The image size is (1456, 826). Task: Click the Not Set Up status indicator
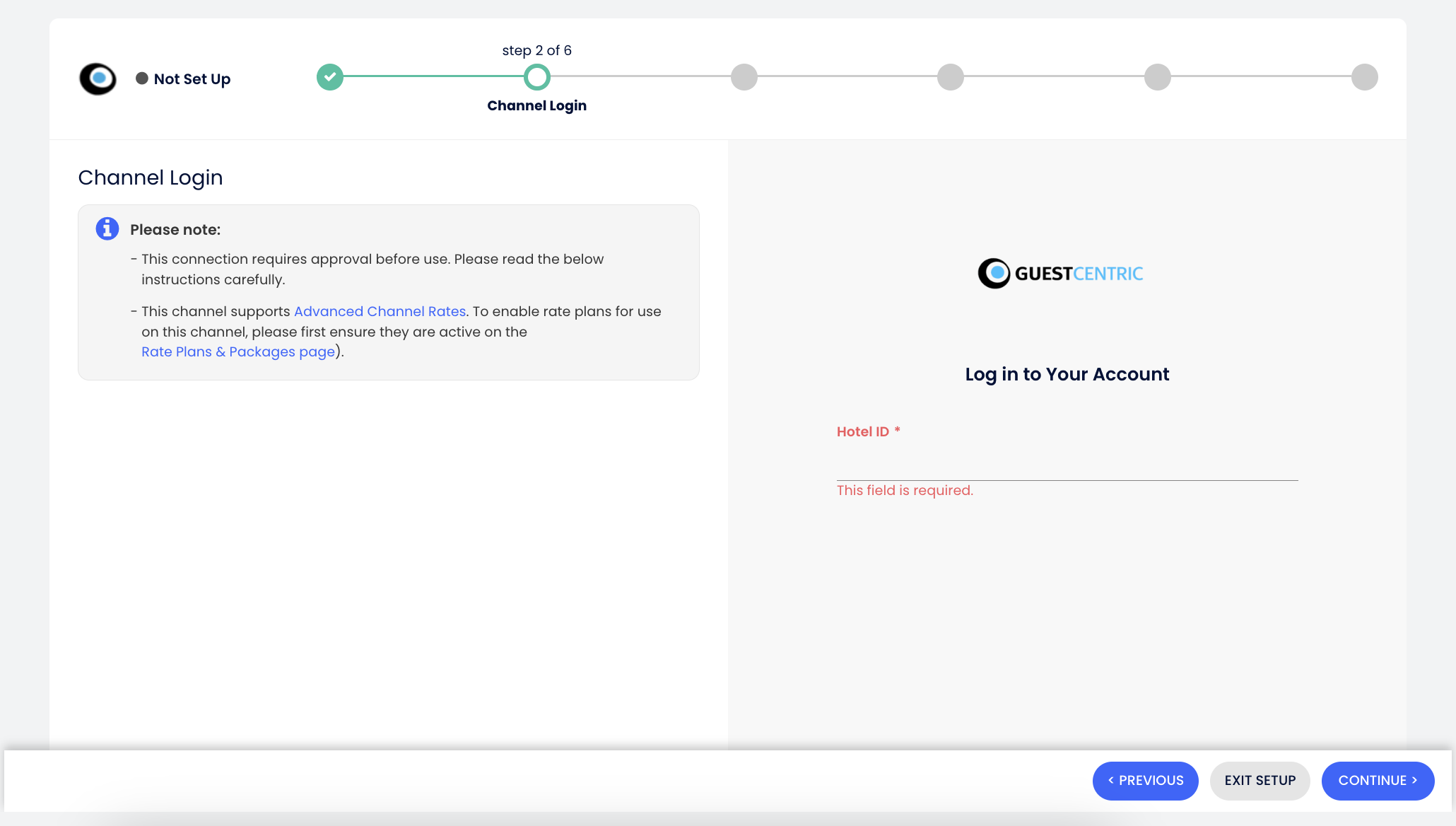(x=184, y=78)
